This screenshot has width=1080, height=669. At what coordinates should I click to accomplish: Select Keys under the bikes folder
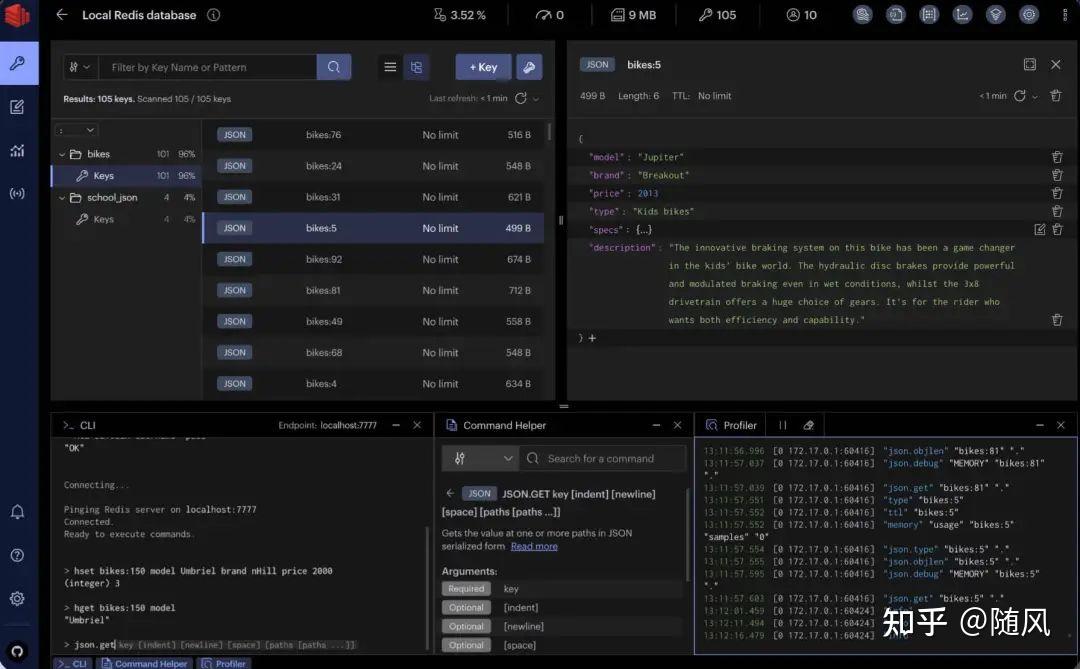125,176
